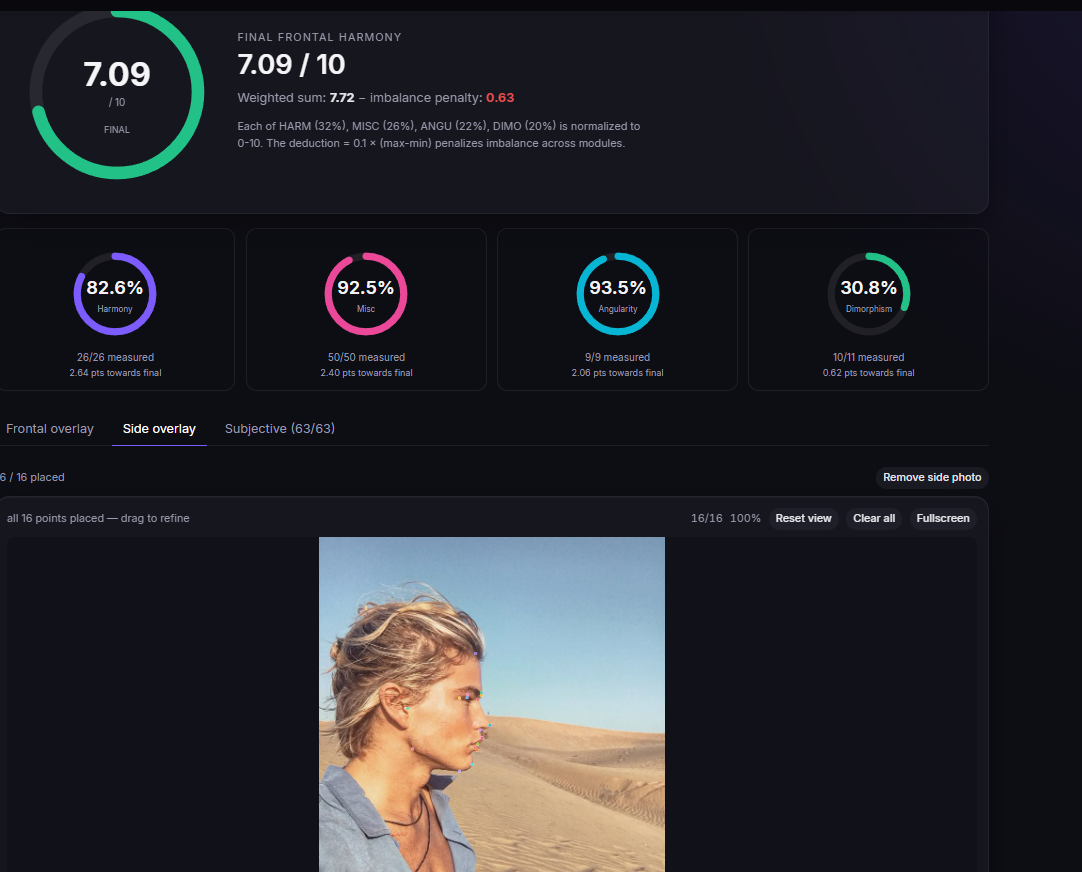Screen dimensions: 1082x872
Task: Click the green Dimorphism ring gauge
Action: 869,294
